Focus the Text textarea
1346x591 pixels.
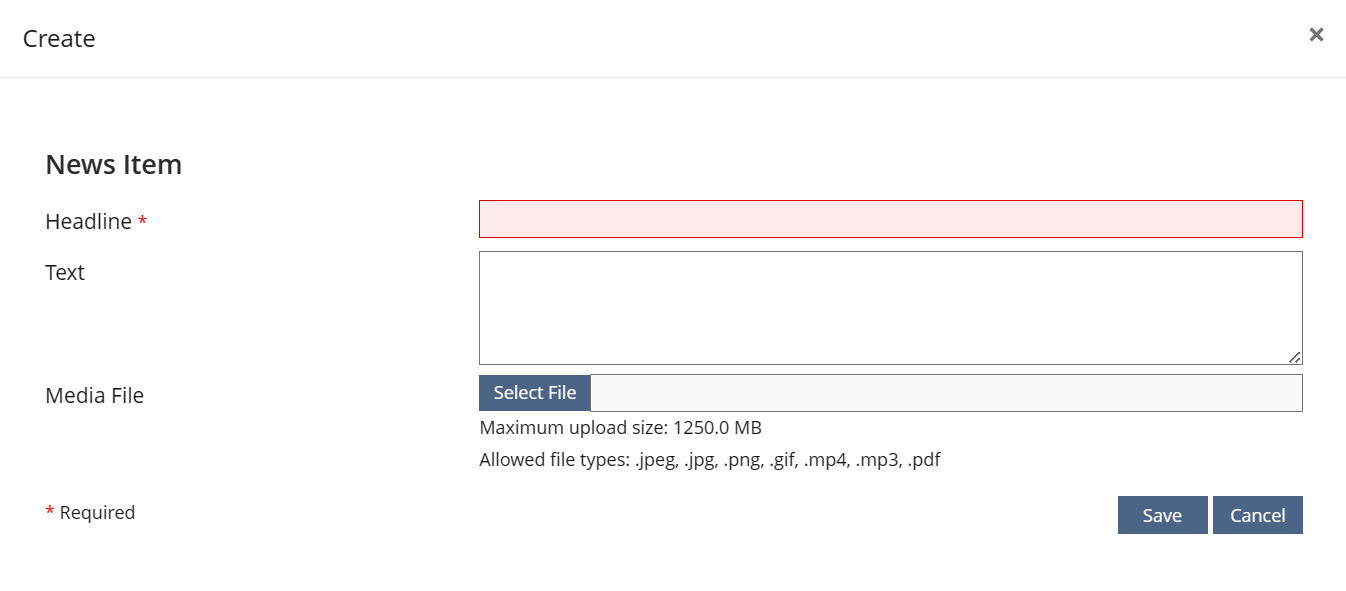[x=890, y=307]
